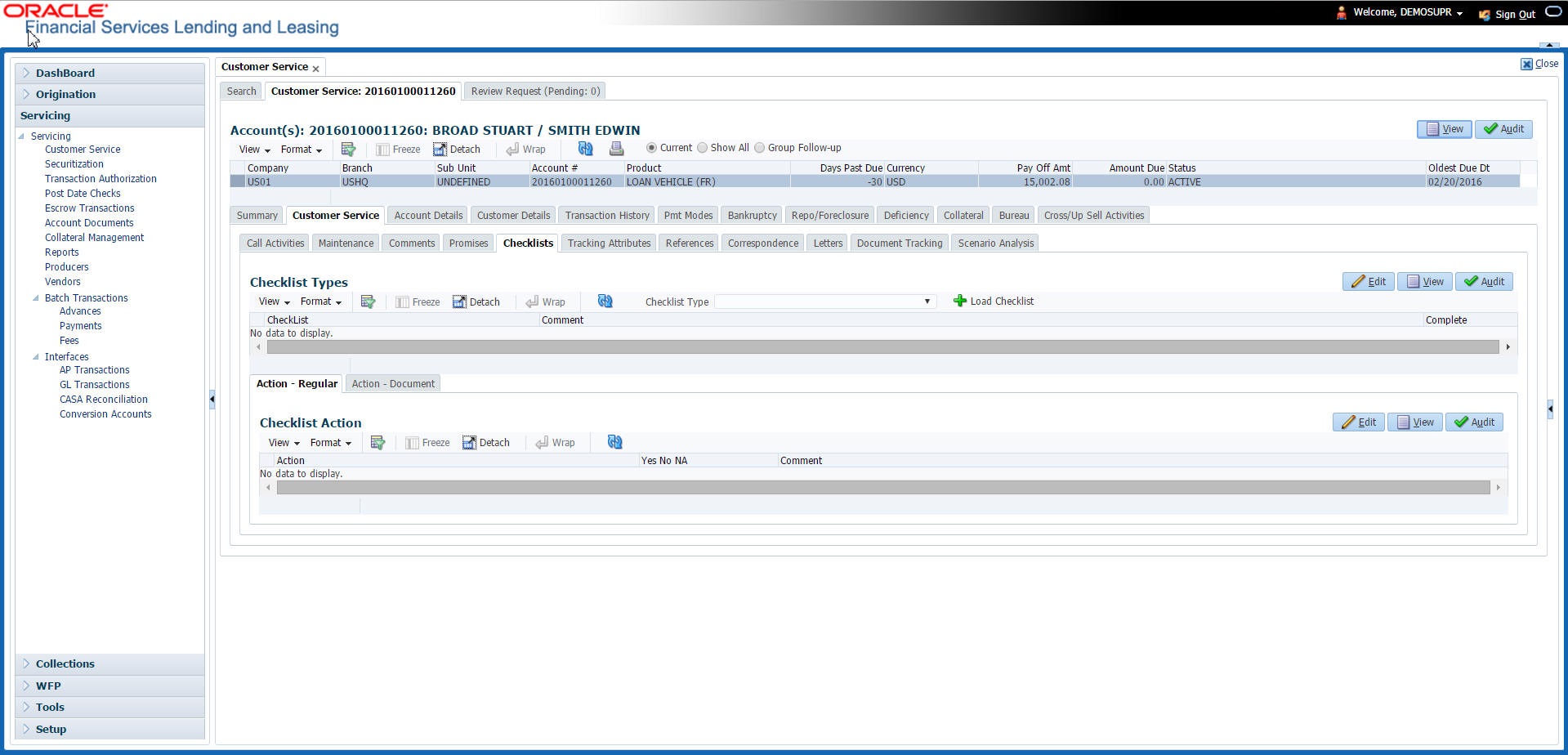Open the Format menu in account toolbar

[301, 150]
